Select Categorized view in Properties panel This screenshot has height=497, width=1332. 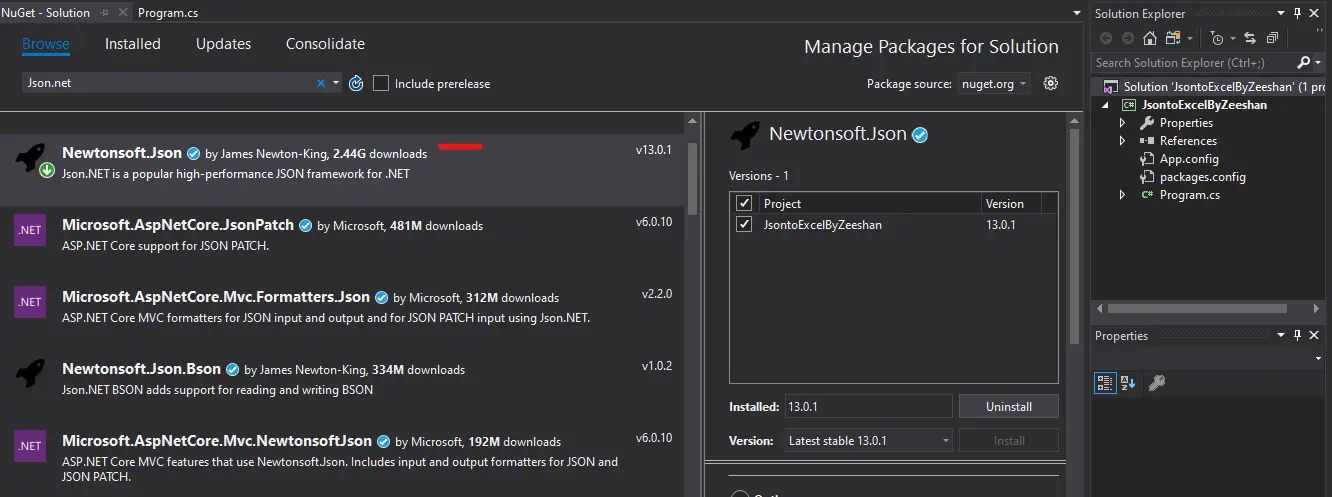(x=1105, y=382)
